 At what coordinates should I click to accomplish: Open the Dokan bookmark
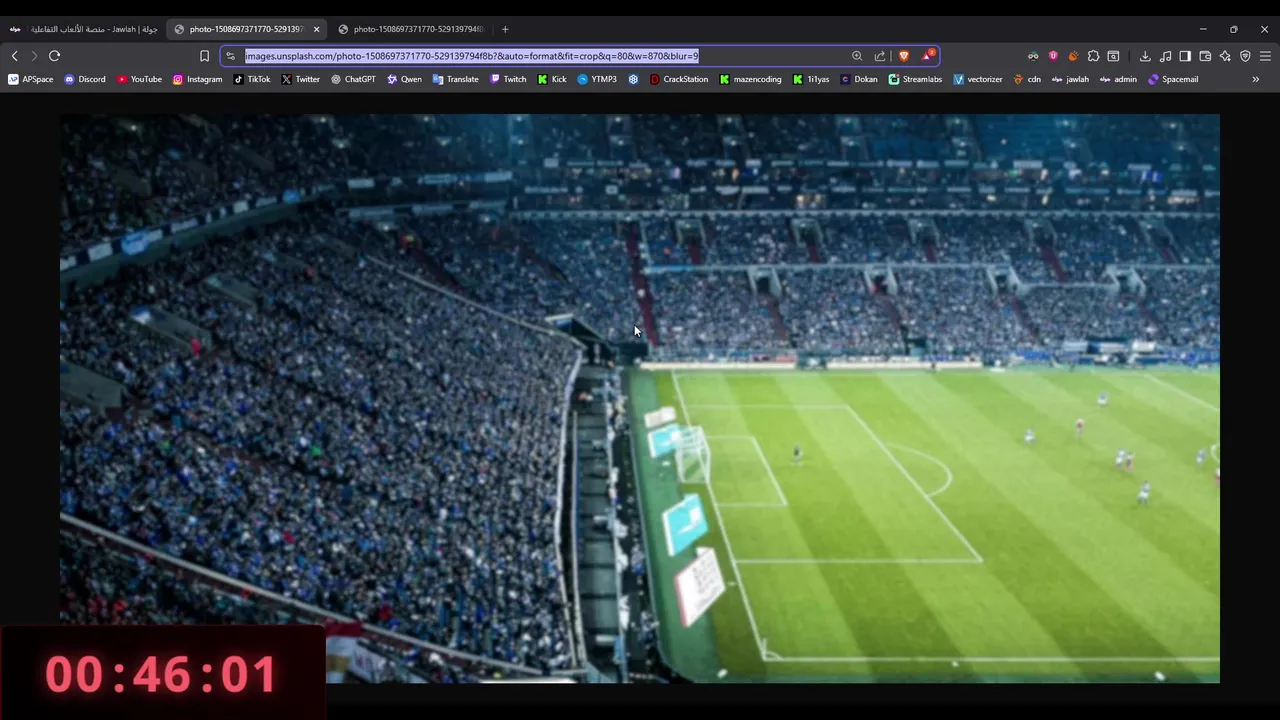(x=859, y=79)
